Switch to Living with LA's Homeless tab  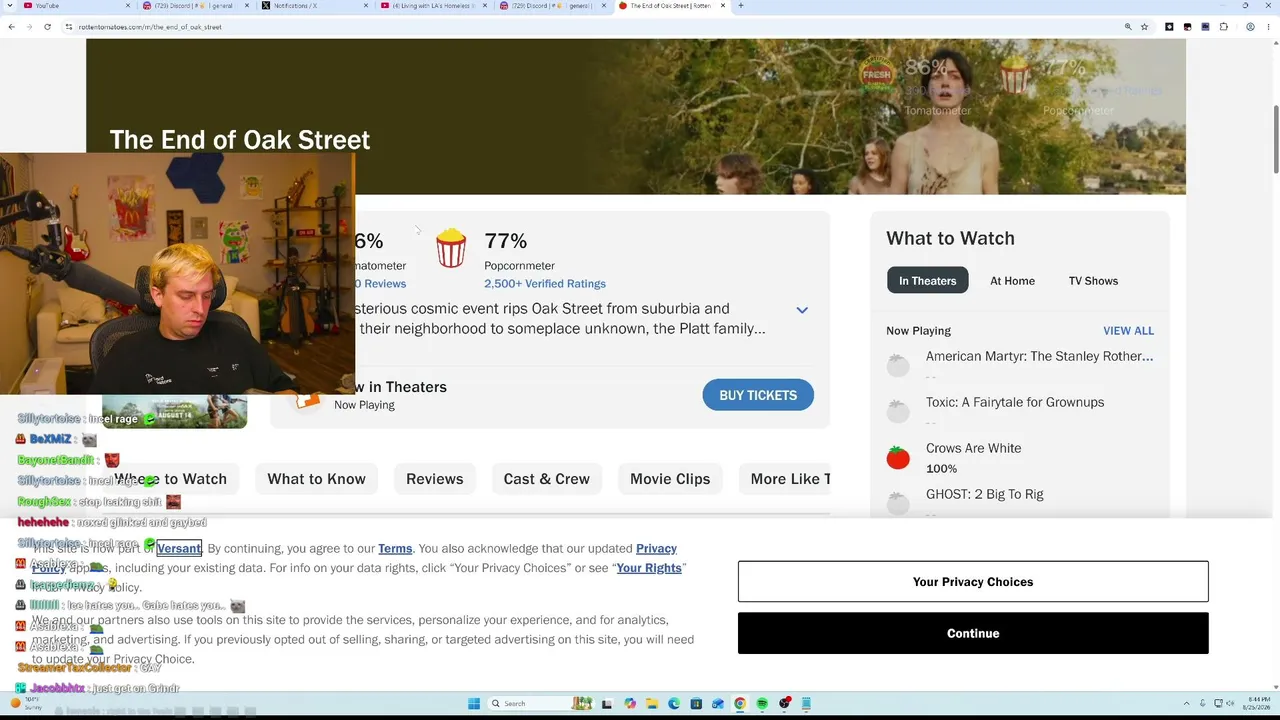click(433, 6)
